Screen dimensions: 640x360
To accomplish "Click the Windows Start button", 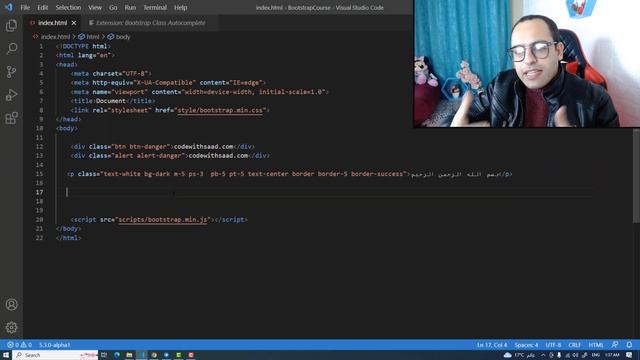I will pos(6,355).
